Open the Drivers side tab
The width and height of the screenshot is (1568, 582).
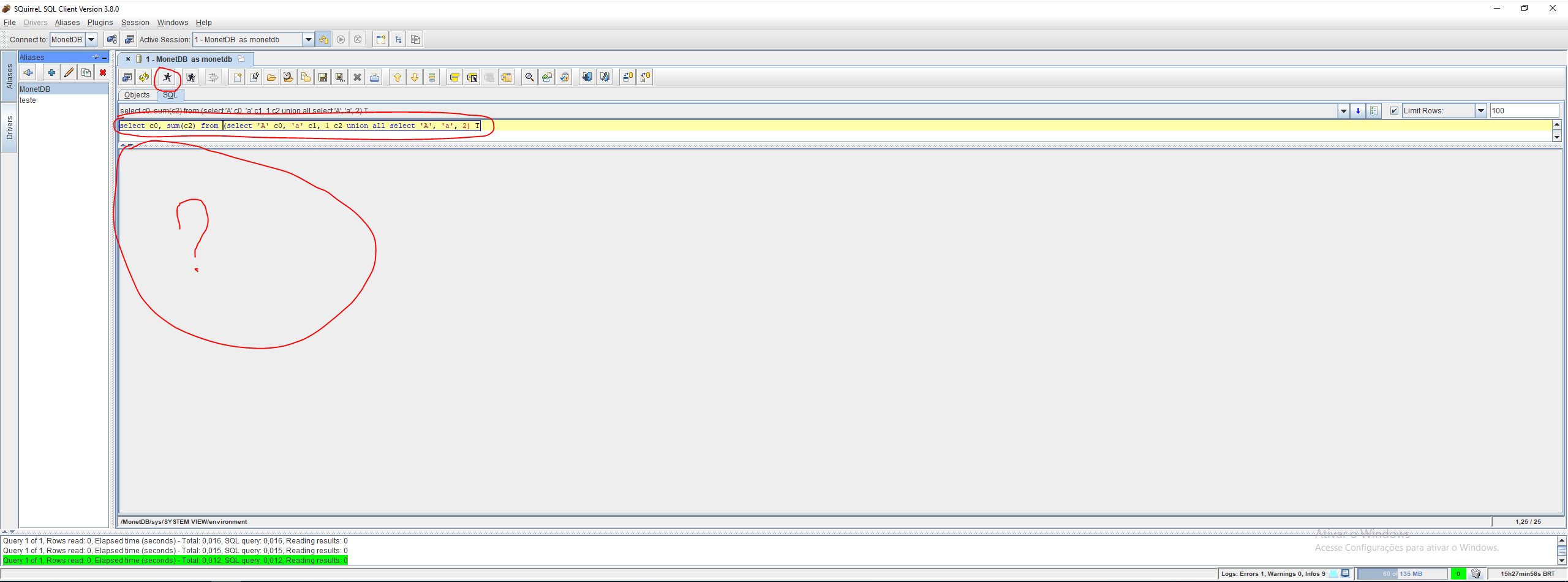[x=9, y=128]
